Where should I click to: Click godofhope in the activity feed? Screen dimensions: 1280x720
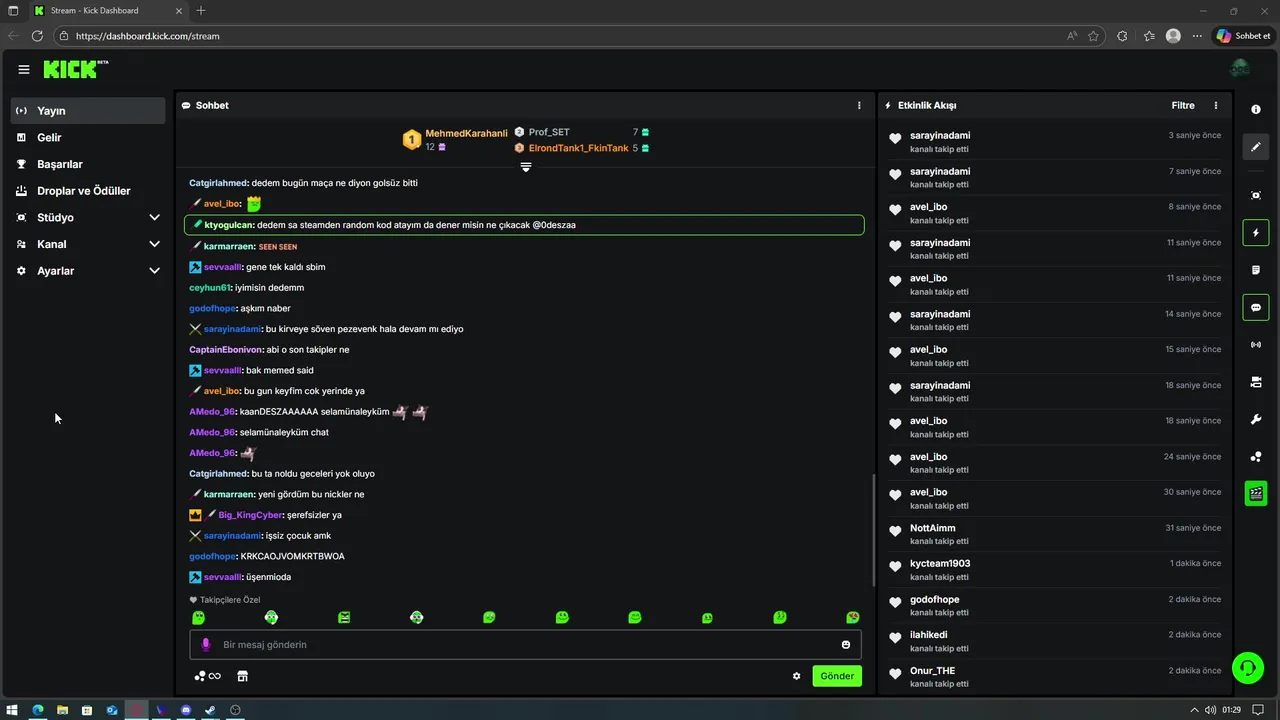[x=935, y=599]
